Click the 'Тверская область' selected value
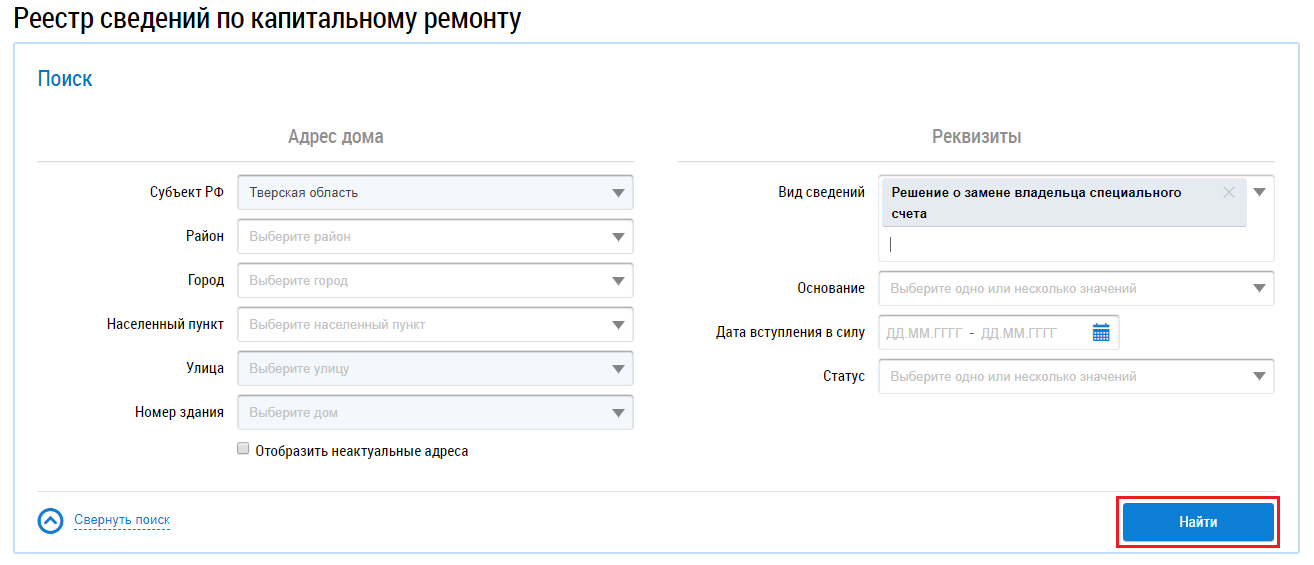Screen dimensions: 1314x565 coord(304,193)
